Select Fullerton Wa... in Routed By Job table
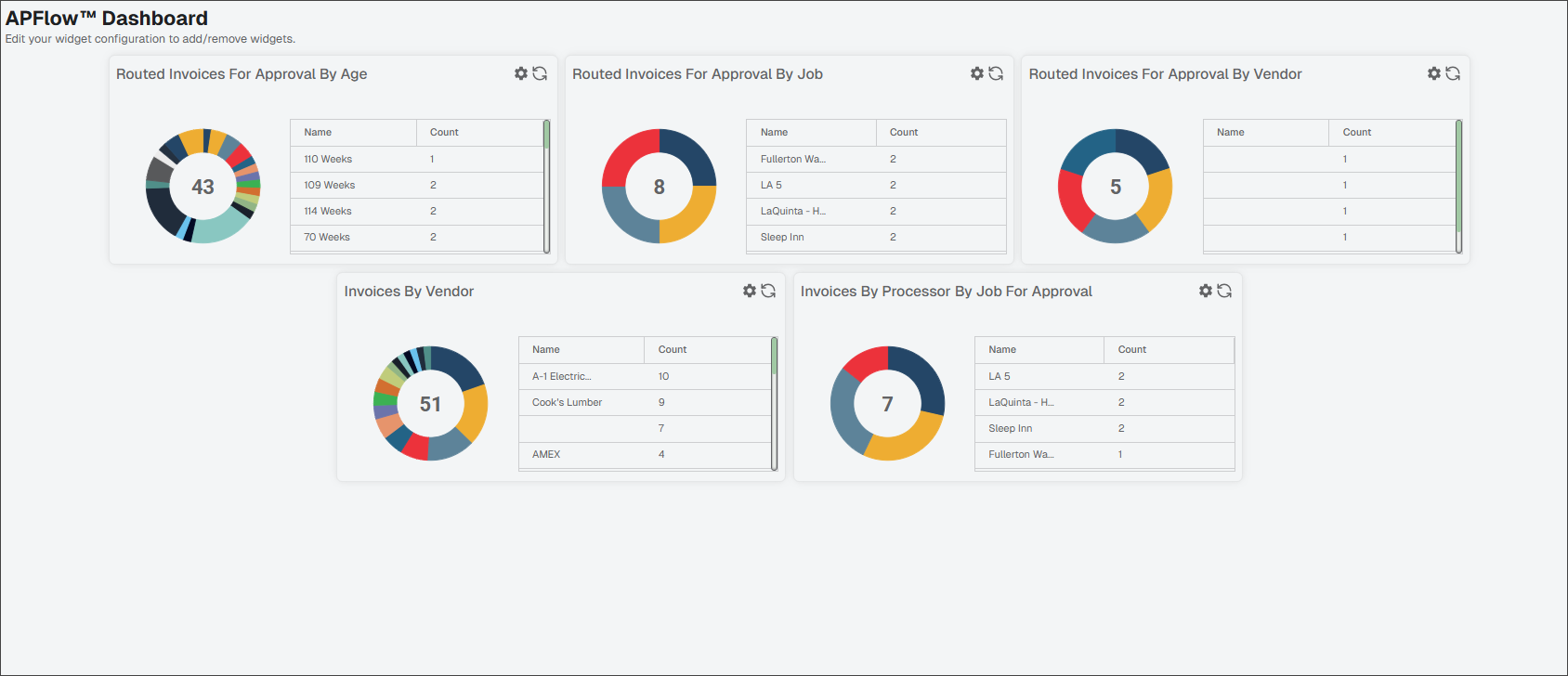The width and height of the screenshot is (1568, 676). tap(876, 159)
